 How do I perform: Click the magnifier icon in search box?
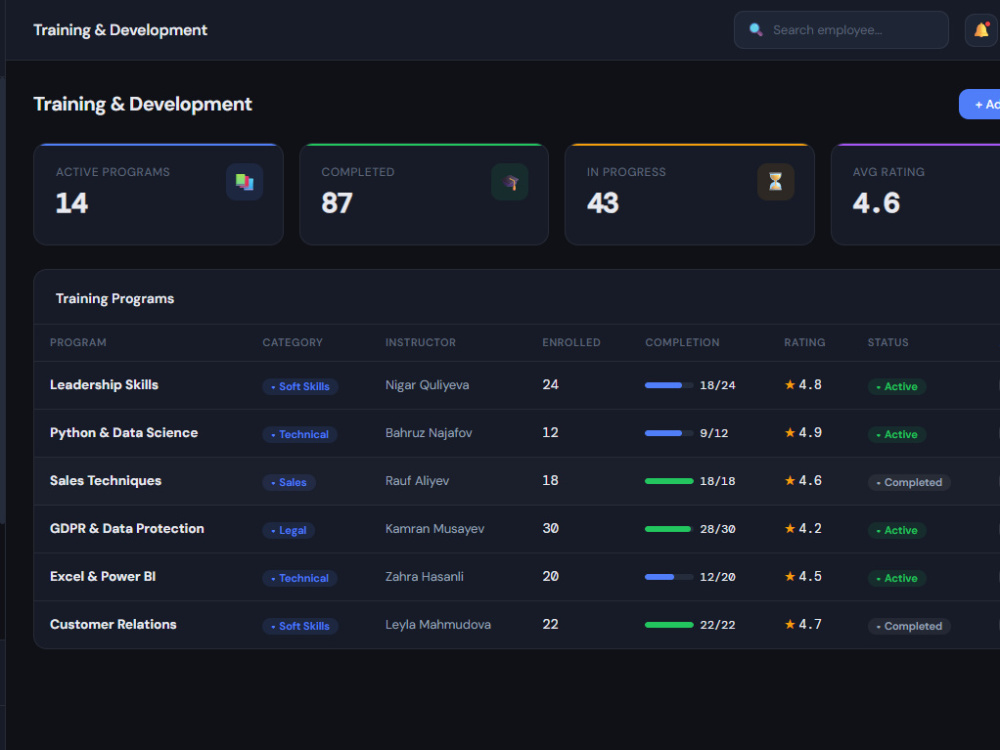756,30
